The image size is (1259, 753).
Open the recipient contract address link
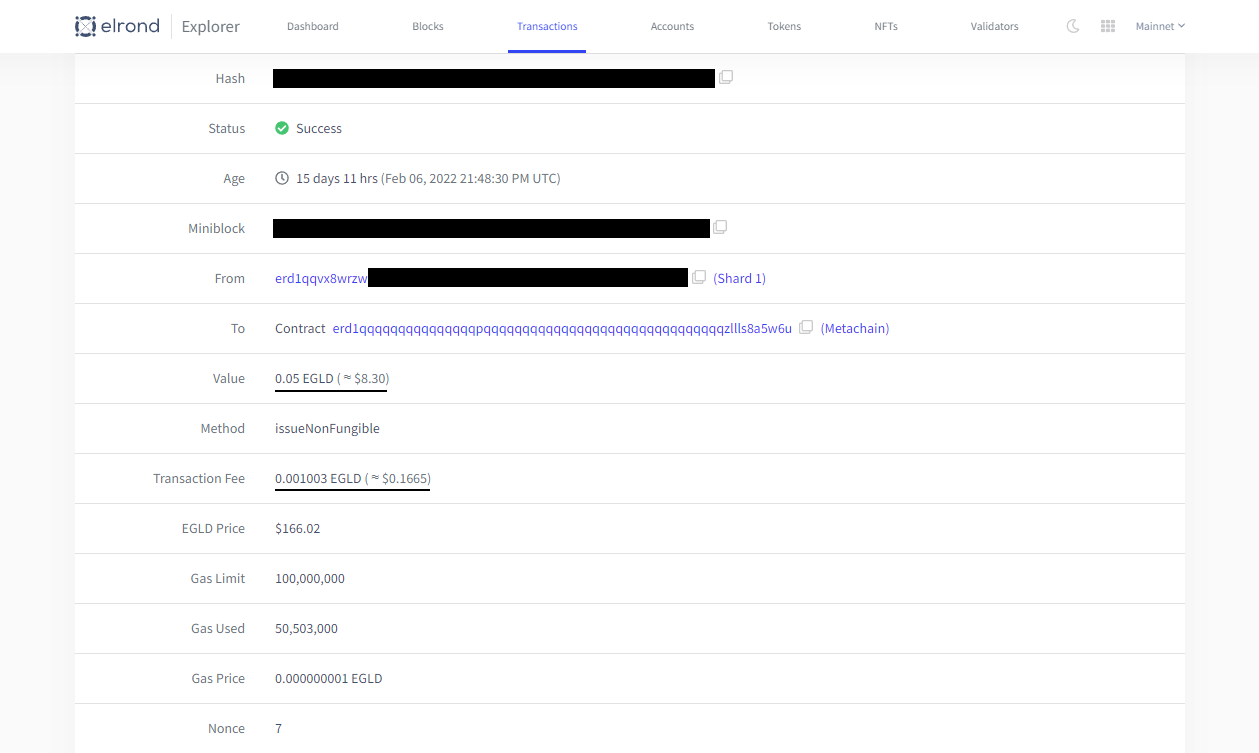click(562, 329)
